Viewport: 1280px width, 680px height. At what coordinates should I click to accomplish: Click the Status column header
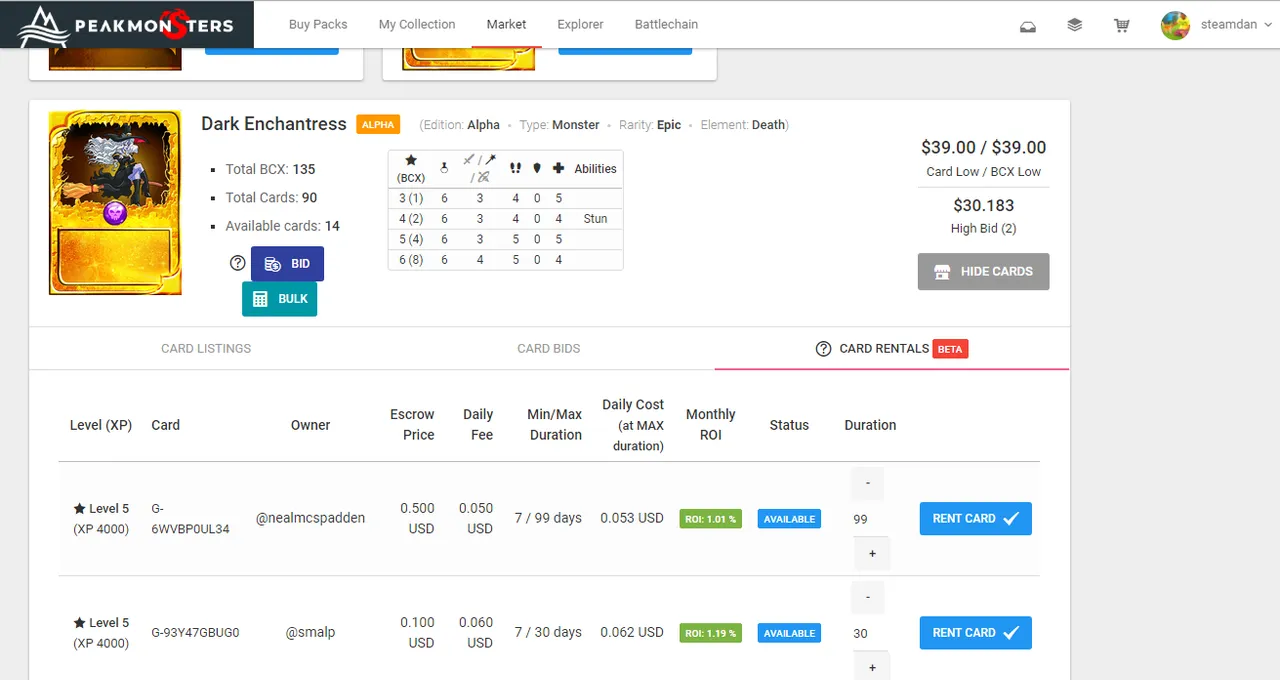coord(789,425)
